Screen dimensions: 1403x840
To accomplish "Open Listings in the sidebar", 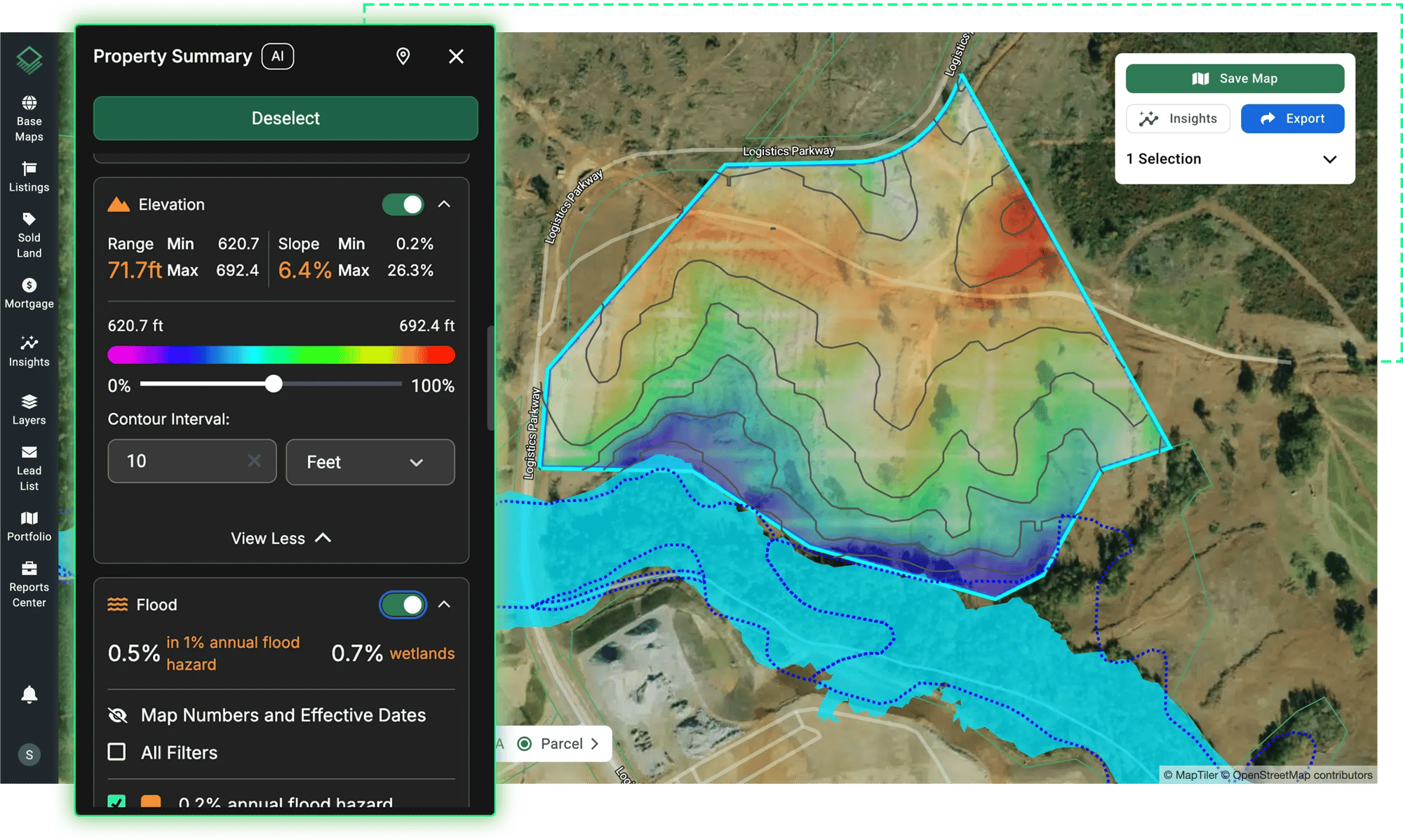I will (29, 177).
